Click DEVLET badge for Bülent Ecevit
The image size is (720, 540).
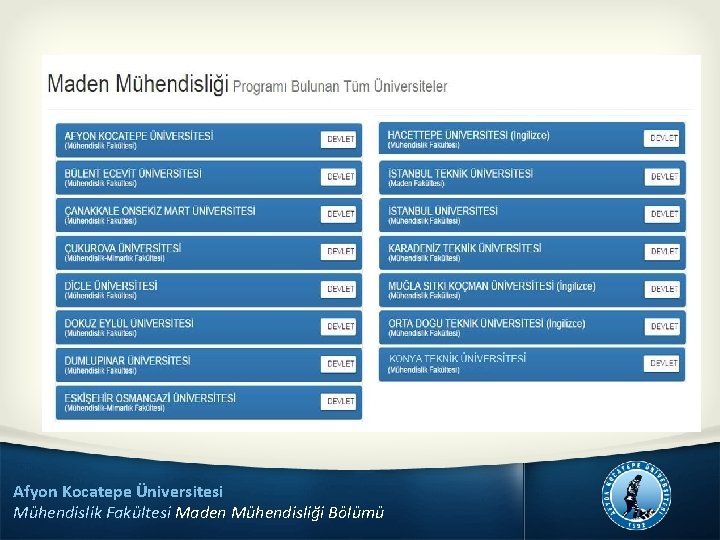(x=338, y=177)
